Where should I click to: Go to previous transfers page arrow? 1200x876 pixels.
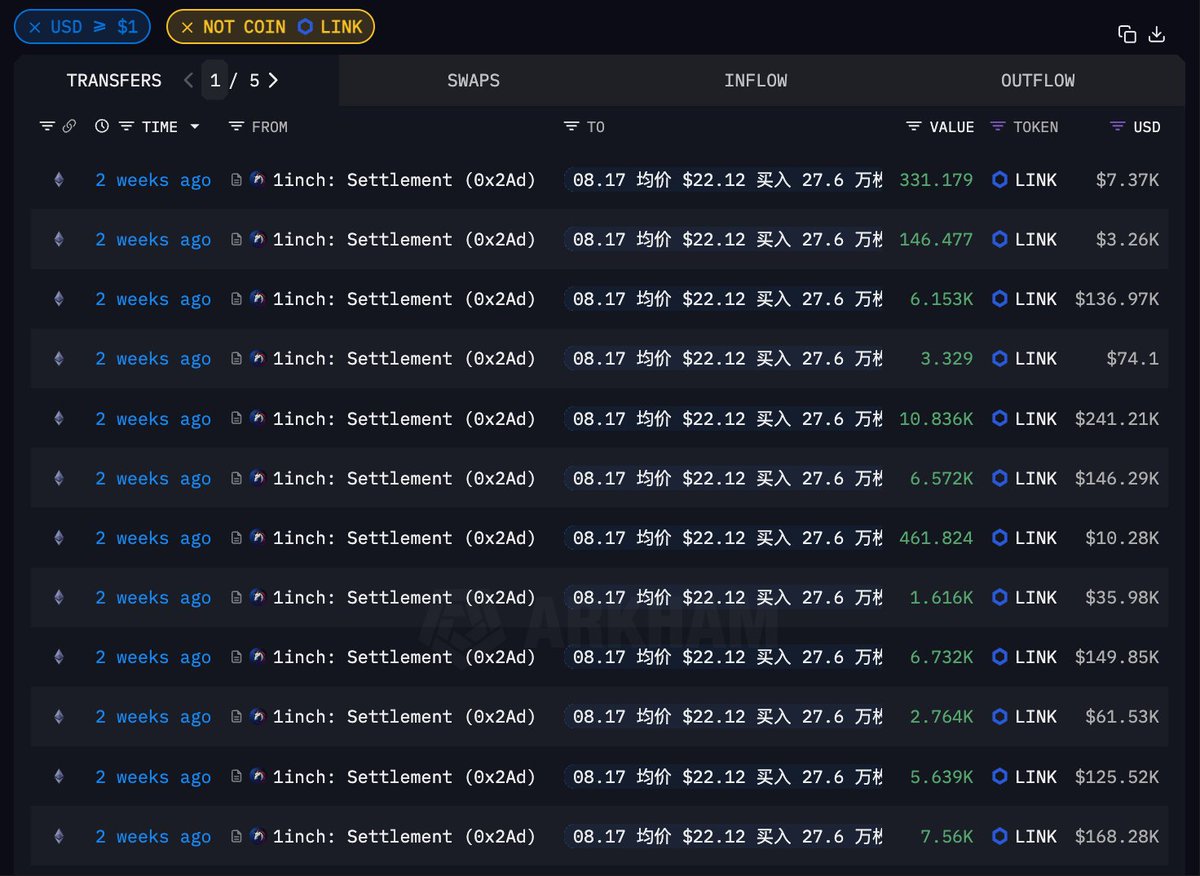(188, 80)
